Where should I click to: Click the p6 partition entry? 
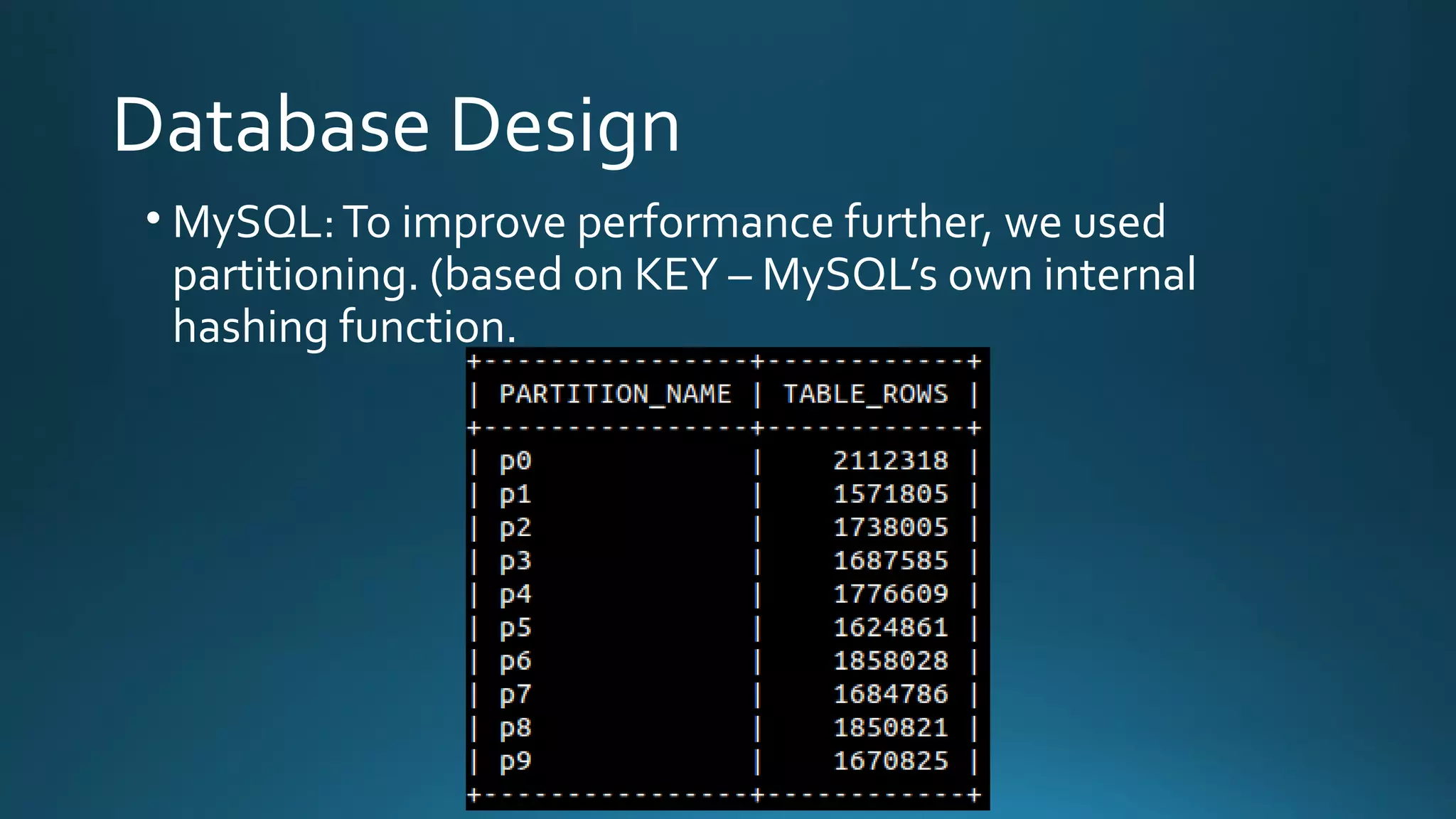tap(515, 661)
